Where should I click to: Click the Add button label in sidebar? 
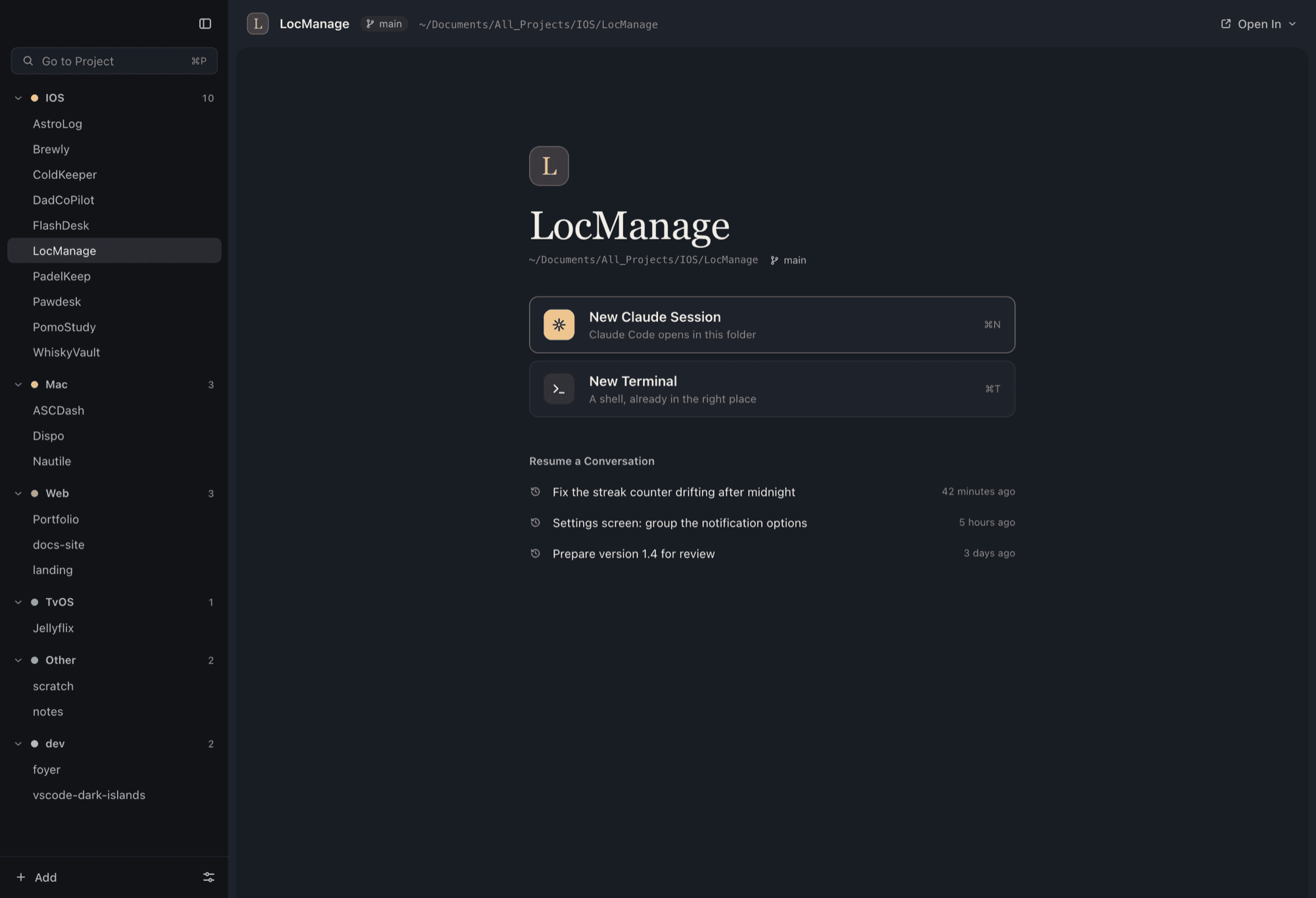coord(45,877)
